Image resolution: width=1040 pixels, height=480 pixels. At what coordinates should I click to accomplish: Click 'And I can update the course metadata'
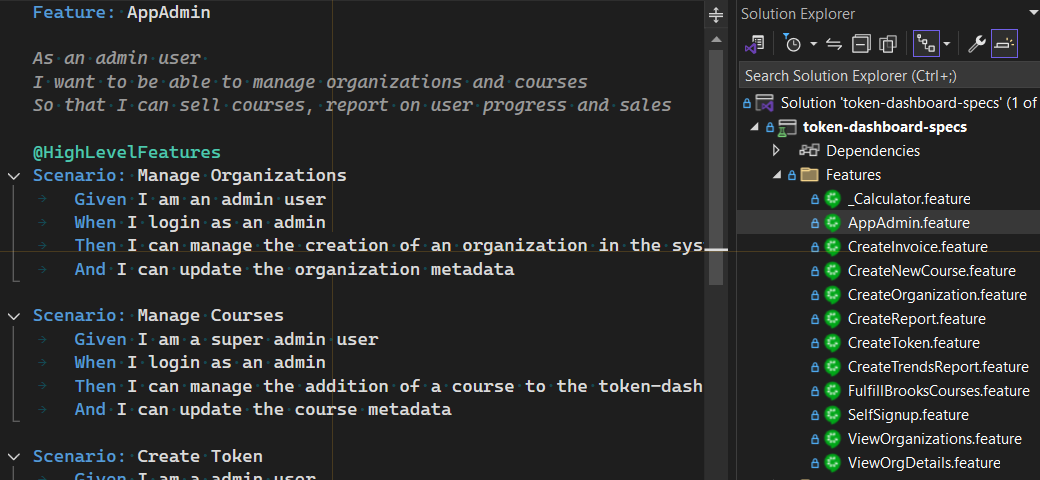263,409
